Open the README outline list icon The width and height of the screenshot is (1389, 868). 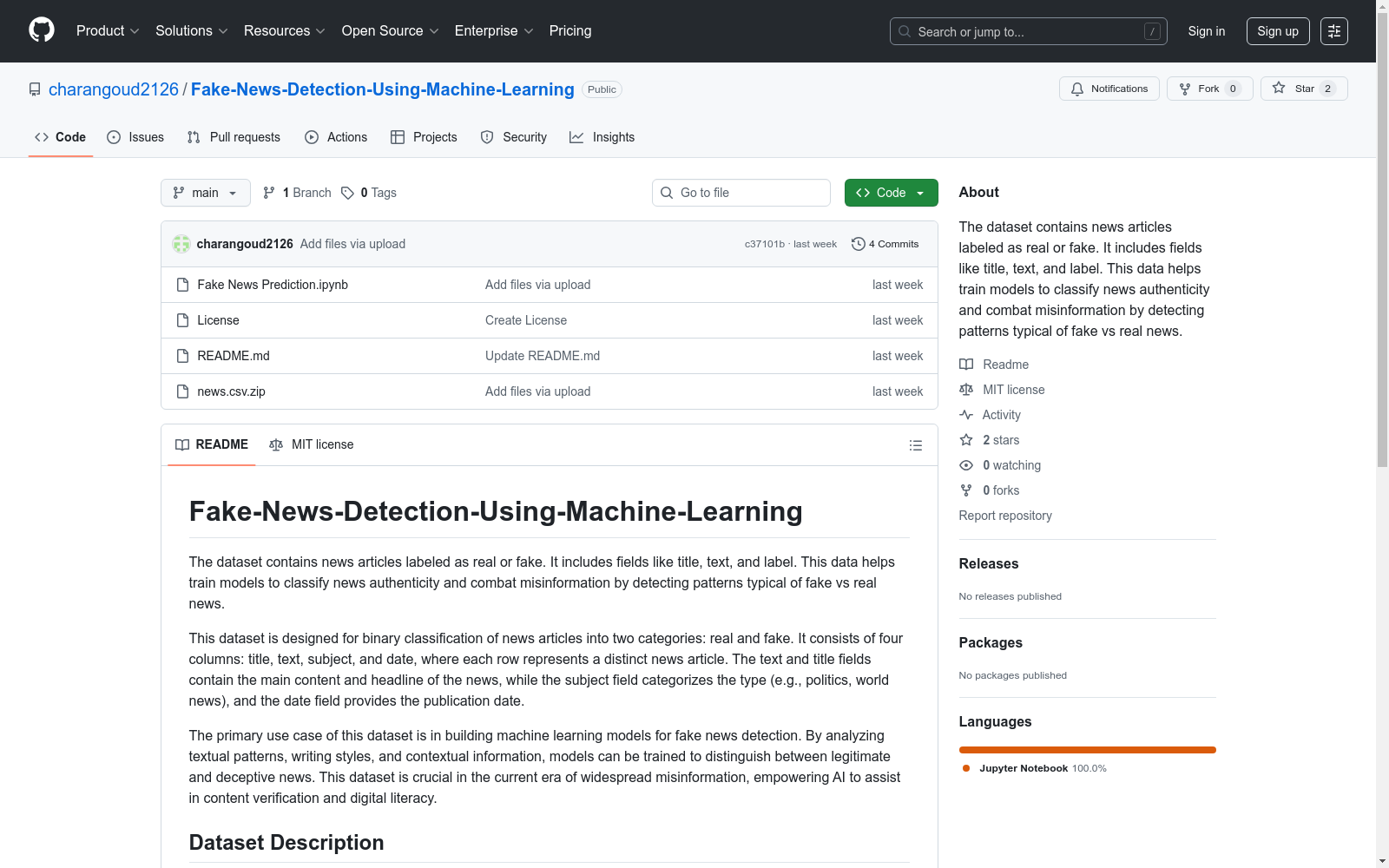tap(916, 445)
